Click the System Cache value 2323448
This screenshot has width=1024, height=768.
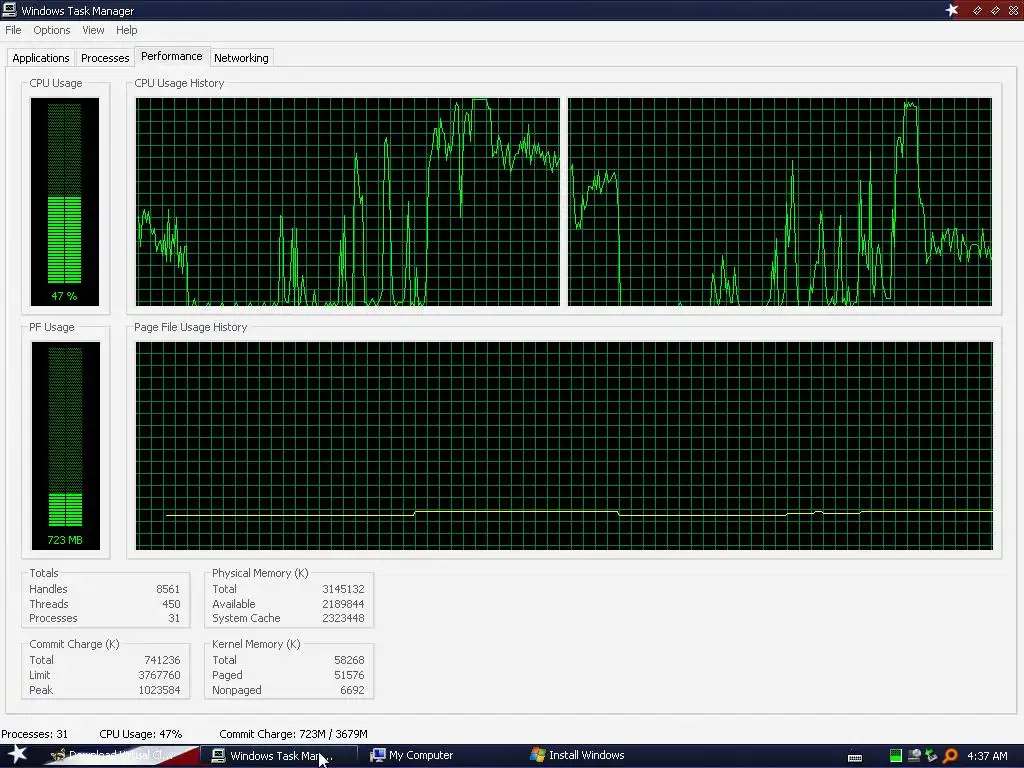click(343, 618)
